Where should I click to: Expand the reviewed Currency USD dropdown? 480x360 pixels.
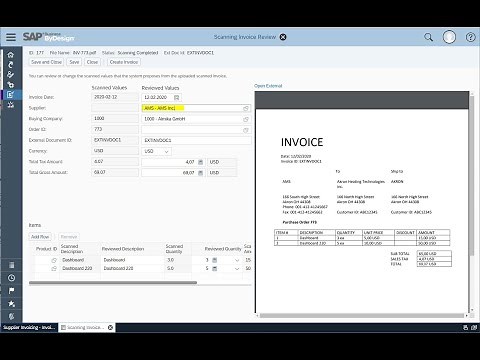click(167, 151)
